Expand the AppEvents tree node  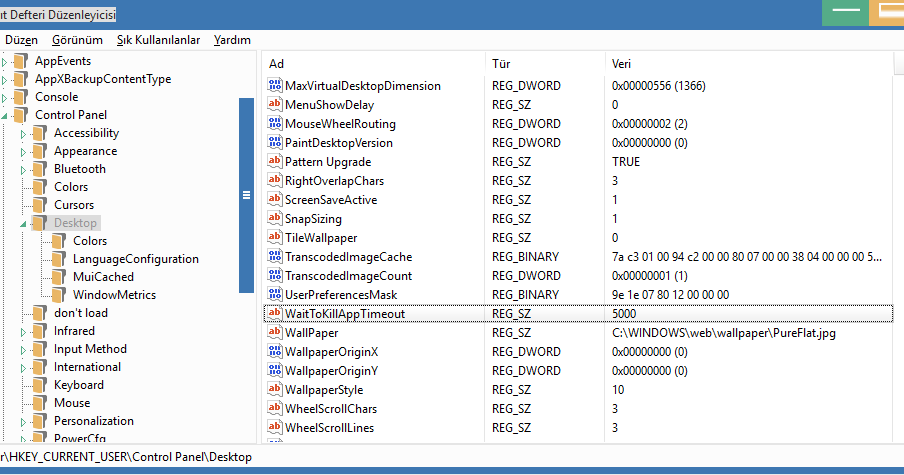(x=5, y=62)
